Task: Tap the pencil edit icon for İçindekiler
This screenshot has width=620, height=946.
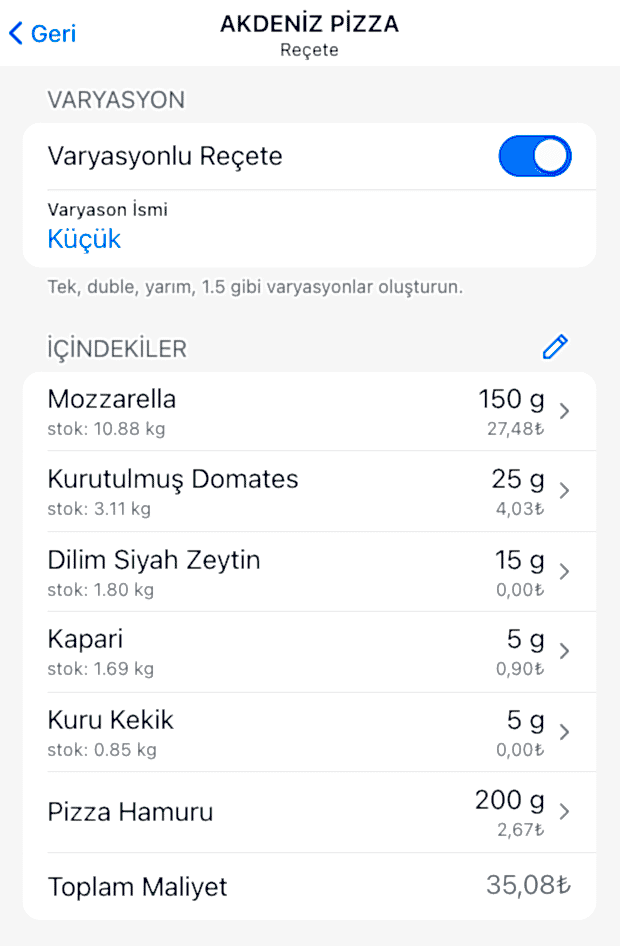Action: pyautogui.click(x=555, y=347)
